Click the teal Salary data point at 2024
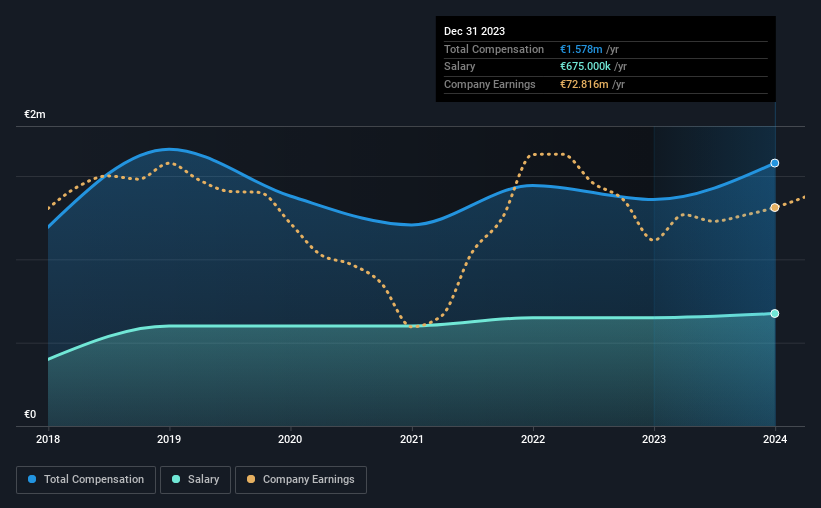 point(774,314)
